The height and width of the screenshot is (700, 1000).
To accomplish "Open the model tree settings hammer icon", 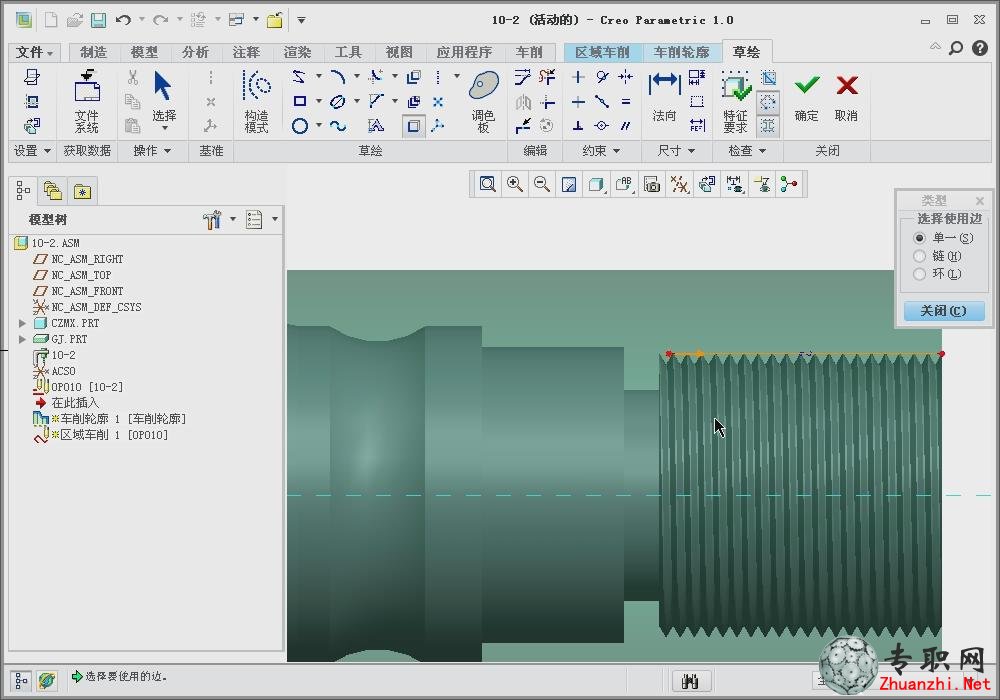I will (x=211, y=220).
